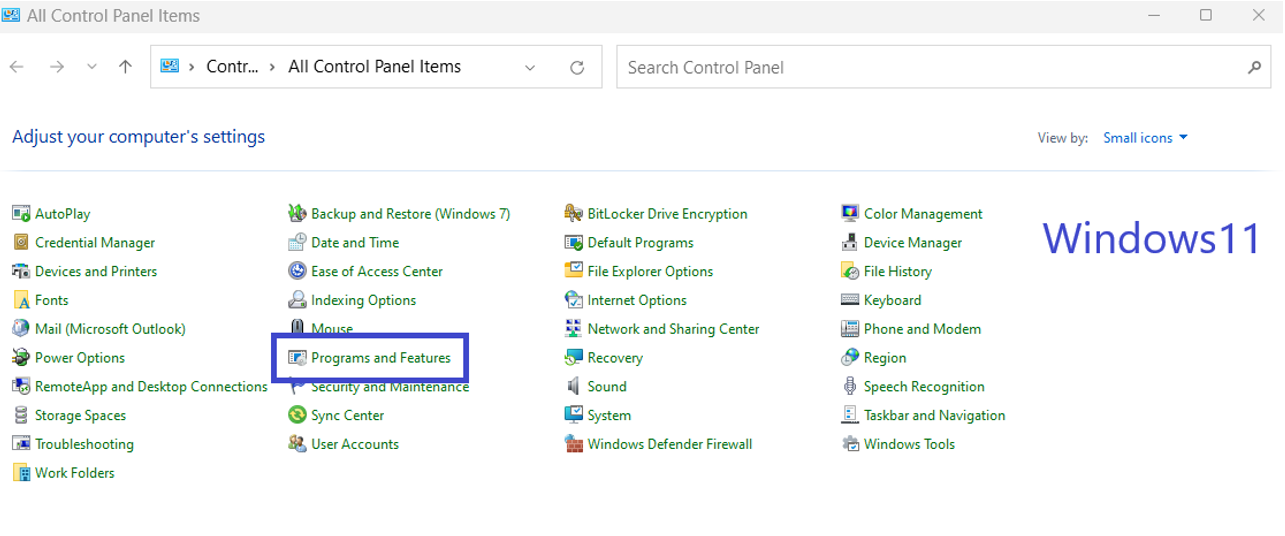The width and height of the screenshot is (1285, 536).
Task: Open the User Accounts link
Action: [x=354, y=444]
